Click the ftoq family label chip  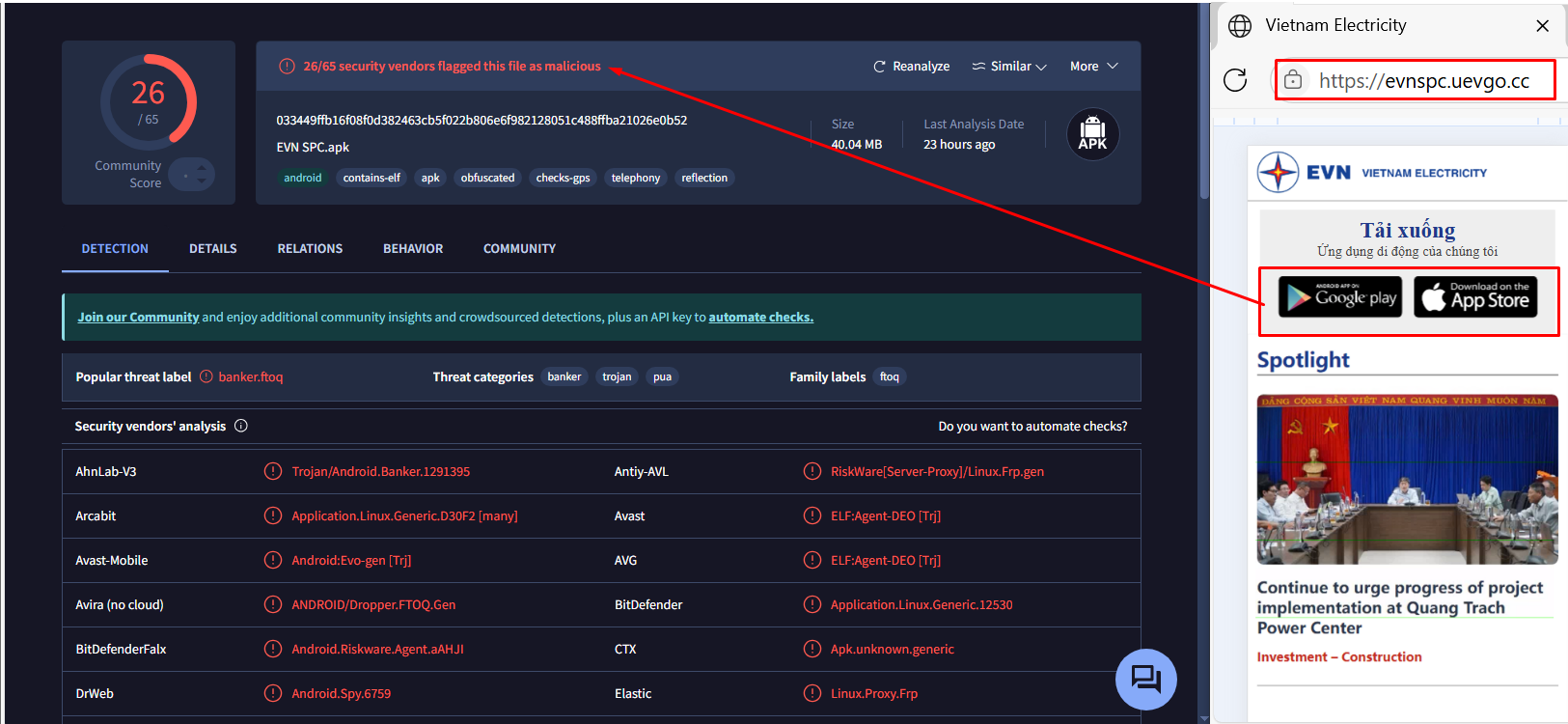[x=889, y=377]
